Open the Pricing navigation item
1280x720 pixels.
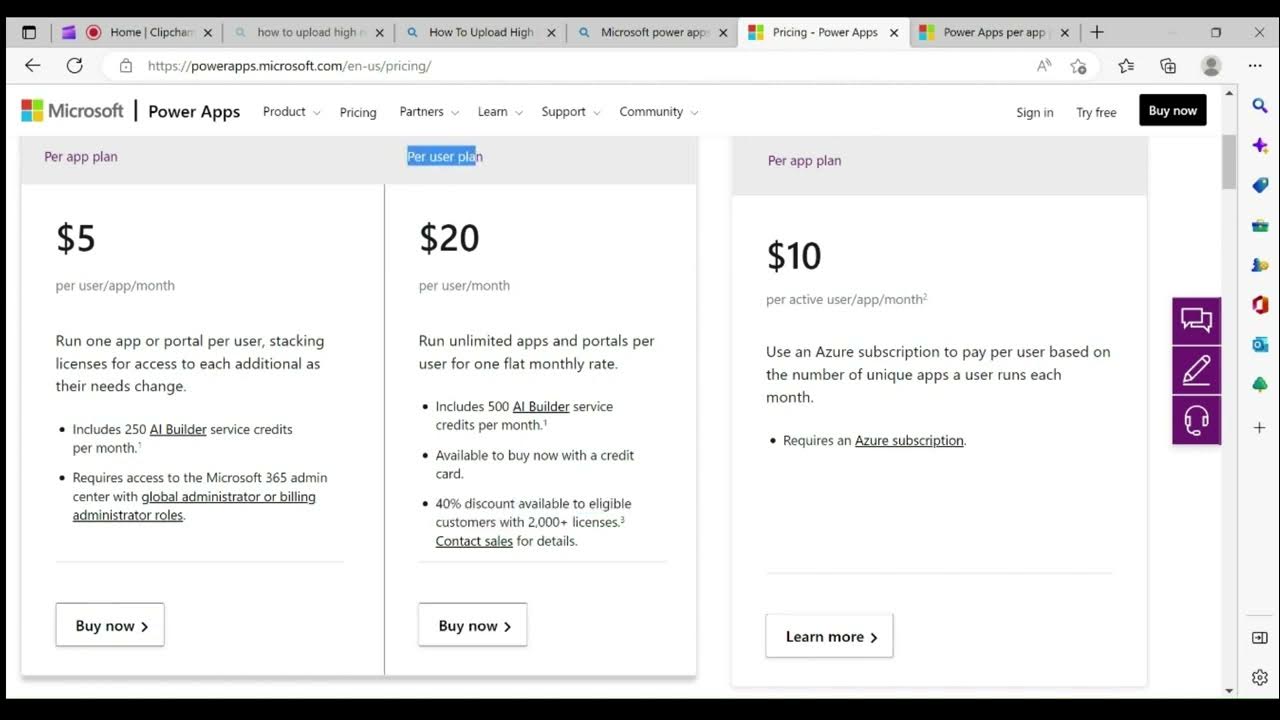pyautogui.click(x=358, y=112)
